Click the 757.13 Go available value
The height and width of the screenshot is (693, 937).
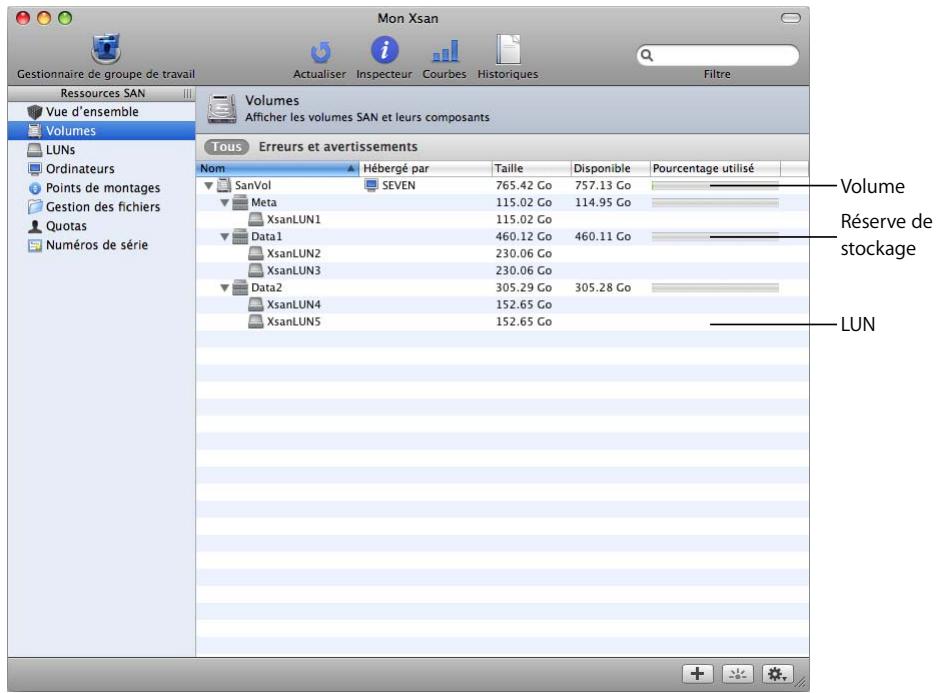602,186
